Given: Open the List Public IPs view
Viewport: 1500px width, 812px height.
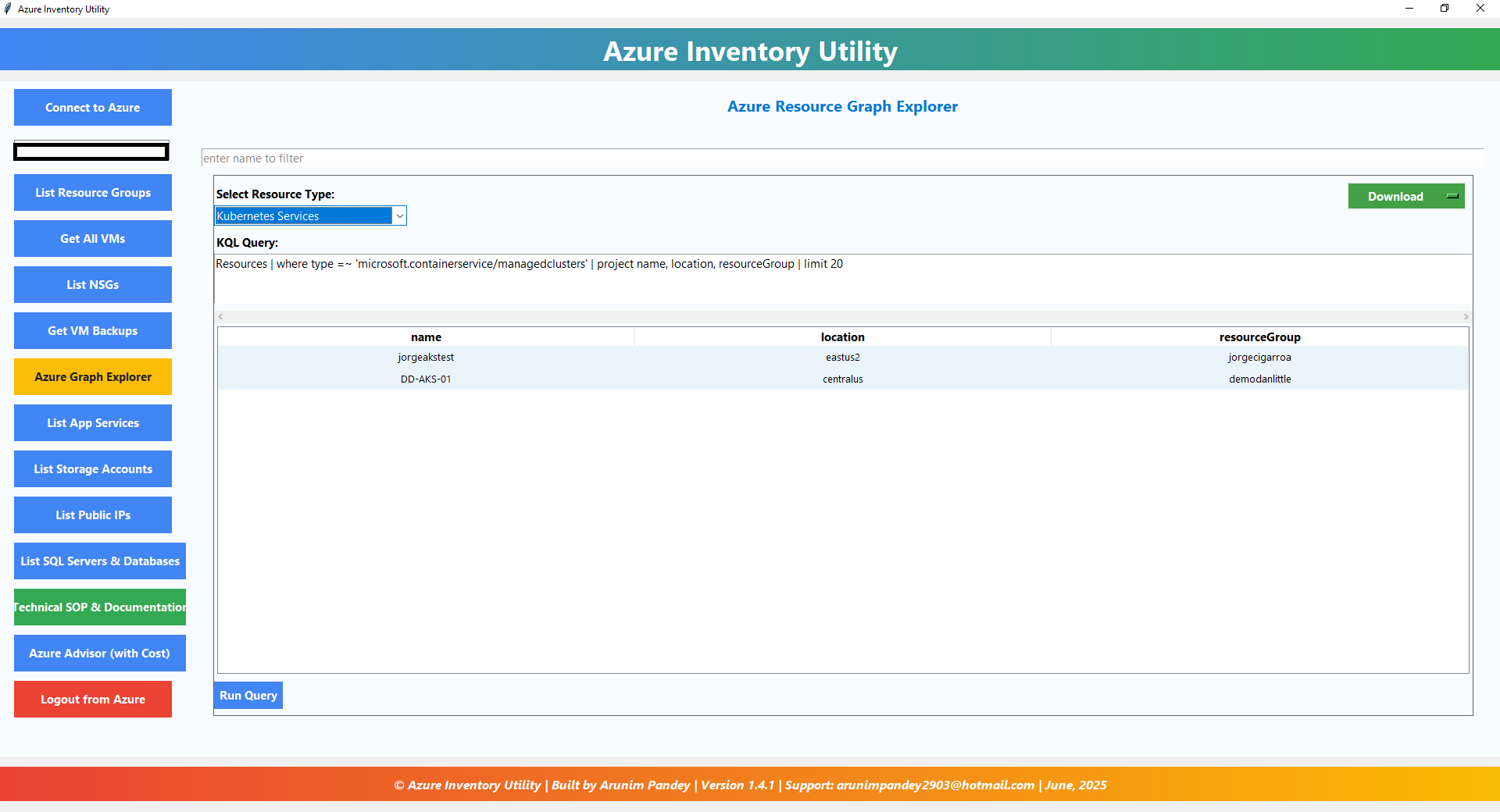Looking at the screenshot, I should pyautogui.click(x=92, y=515).
